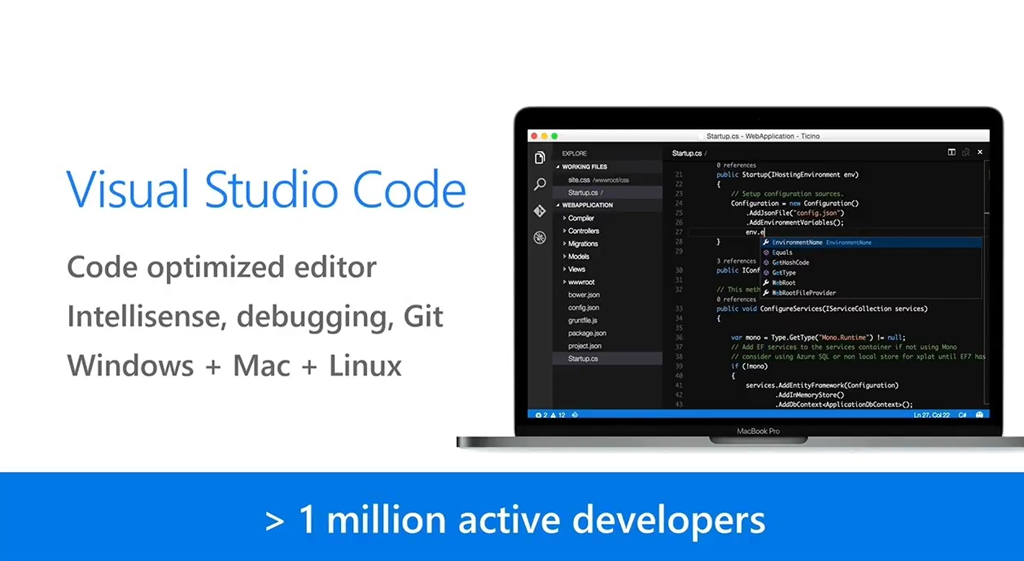Expand the Compiler folder
The width and height of the screenshot is (1024, 561).
579,218
